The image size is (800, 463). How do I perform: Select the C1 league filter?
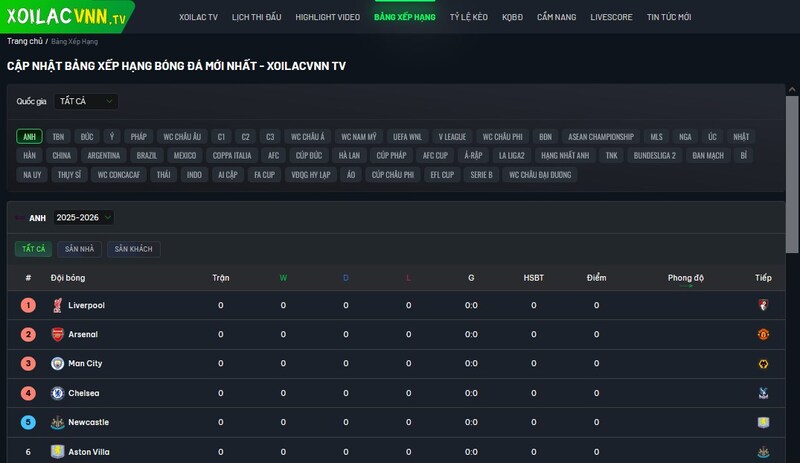click(x=221, y=136)
